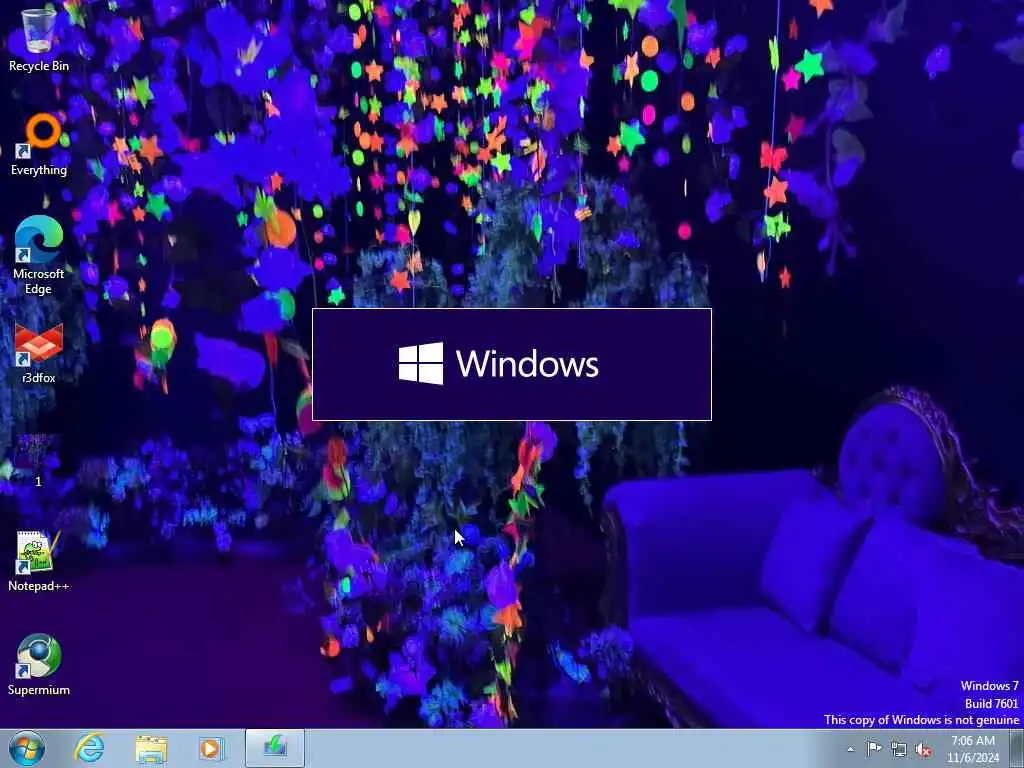
Task: Click the muted volume speaker icon
Action: pyautogui.click(x=923, y=750)
